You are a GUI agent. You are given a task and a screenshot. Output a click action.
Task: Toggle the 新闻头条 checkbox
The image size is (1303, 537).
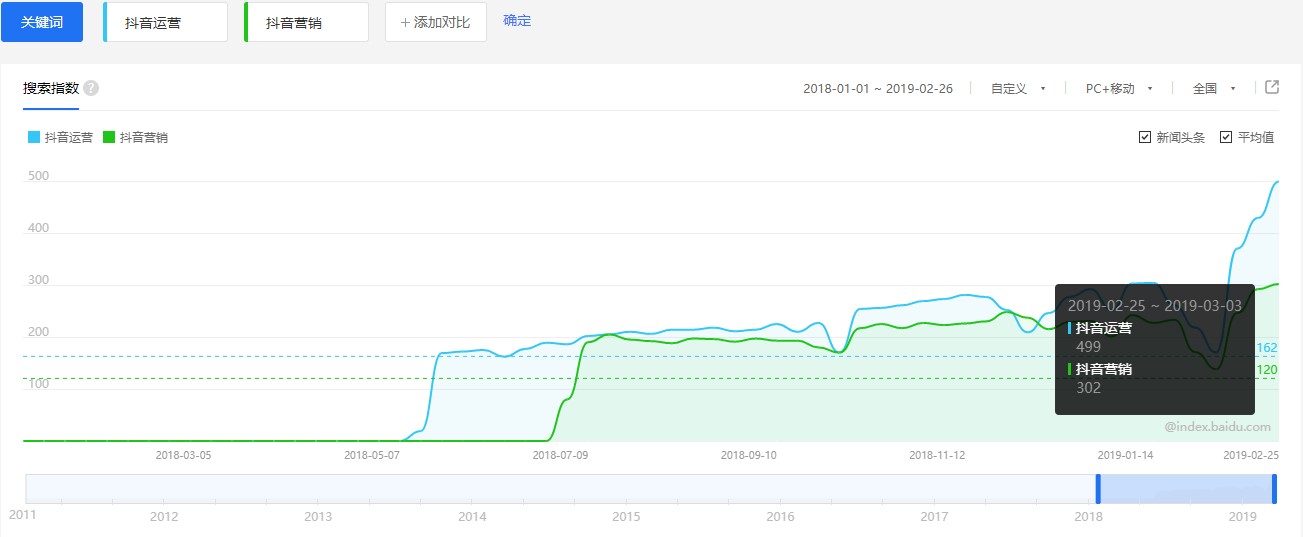[1145, 137]
